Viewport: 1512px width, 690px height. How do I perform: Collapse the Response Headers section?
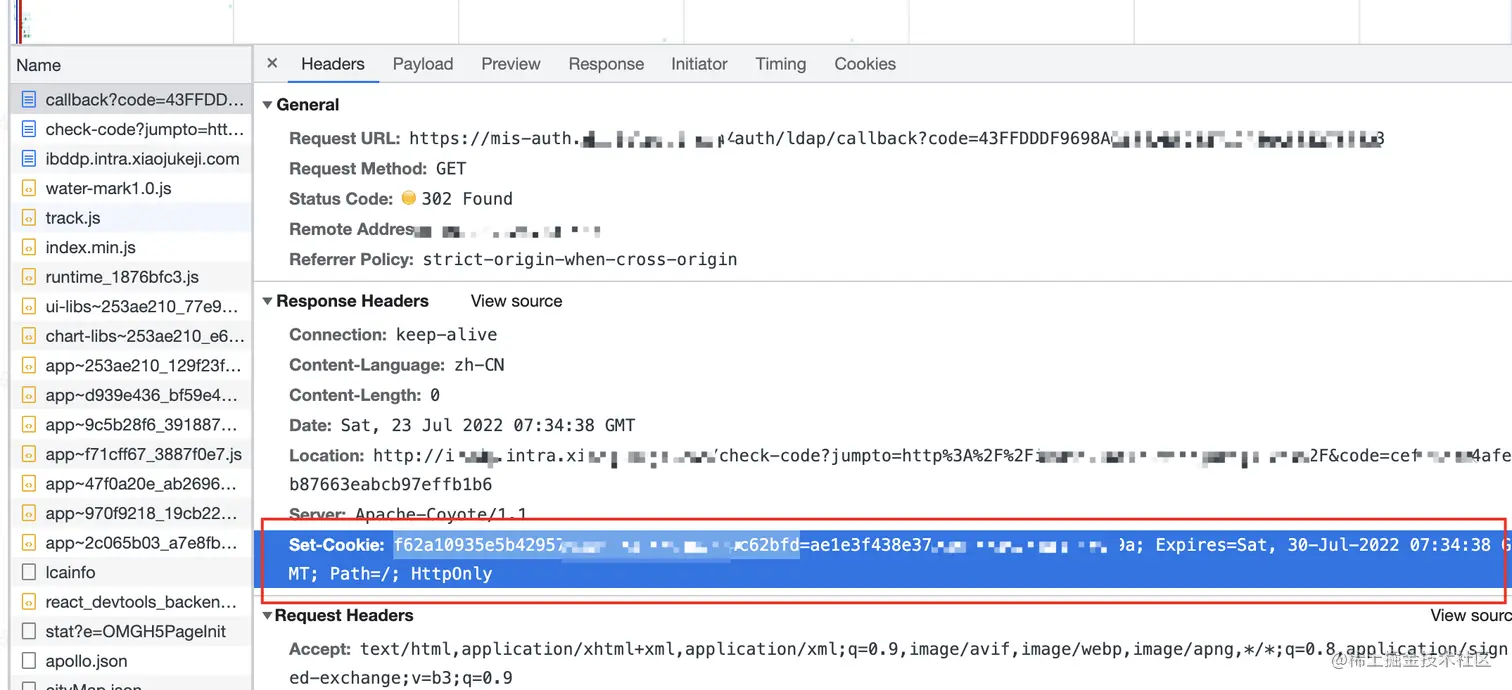(268, 301)
